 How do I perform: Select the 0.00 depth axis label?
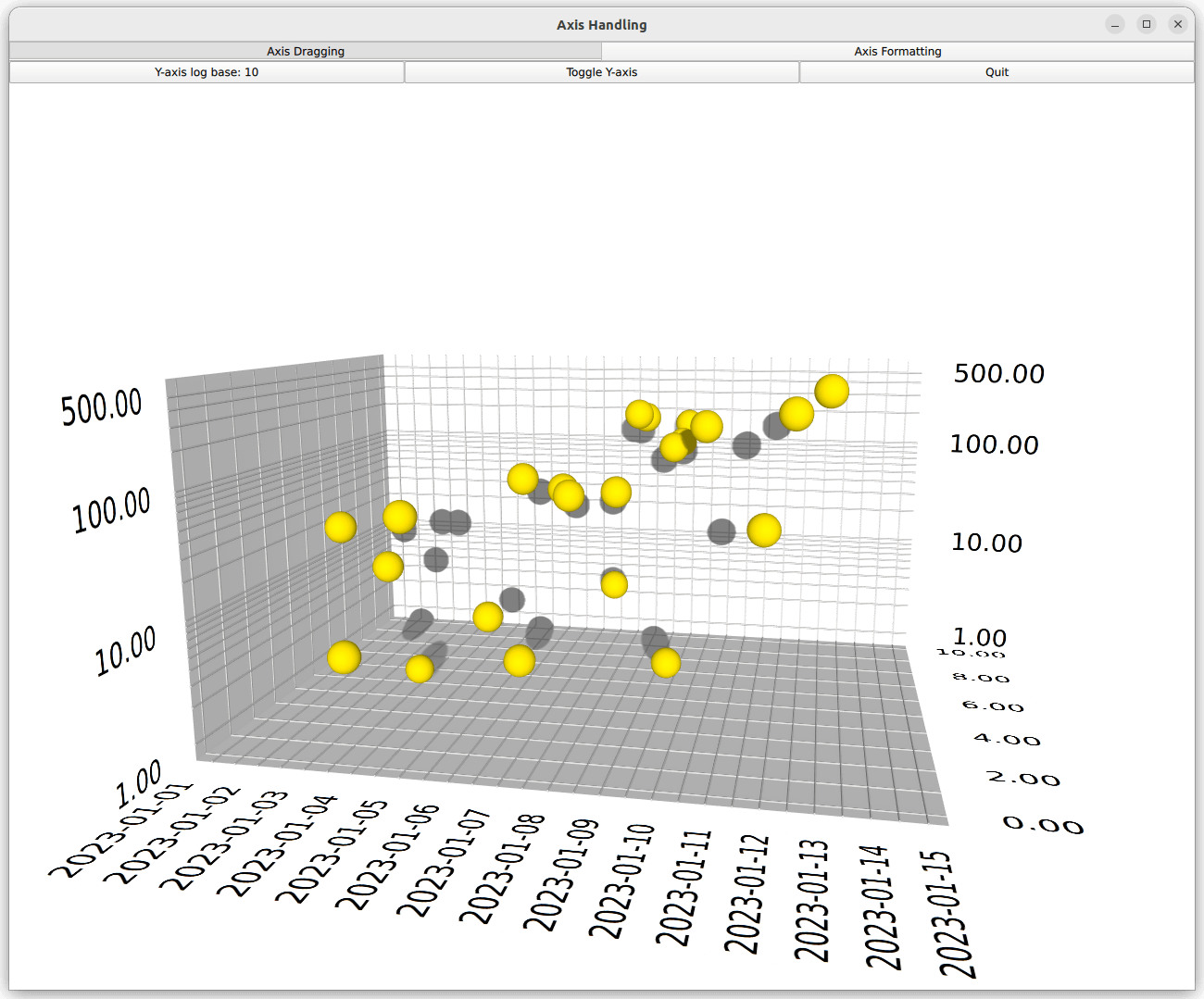pos(1043,824)
